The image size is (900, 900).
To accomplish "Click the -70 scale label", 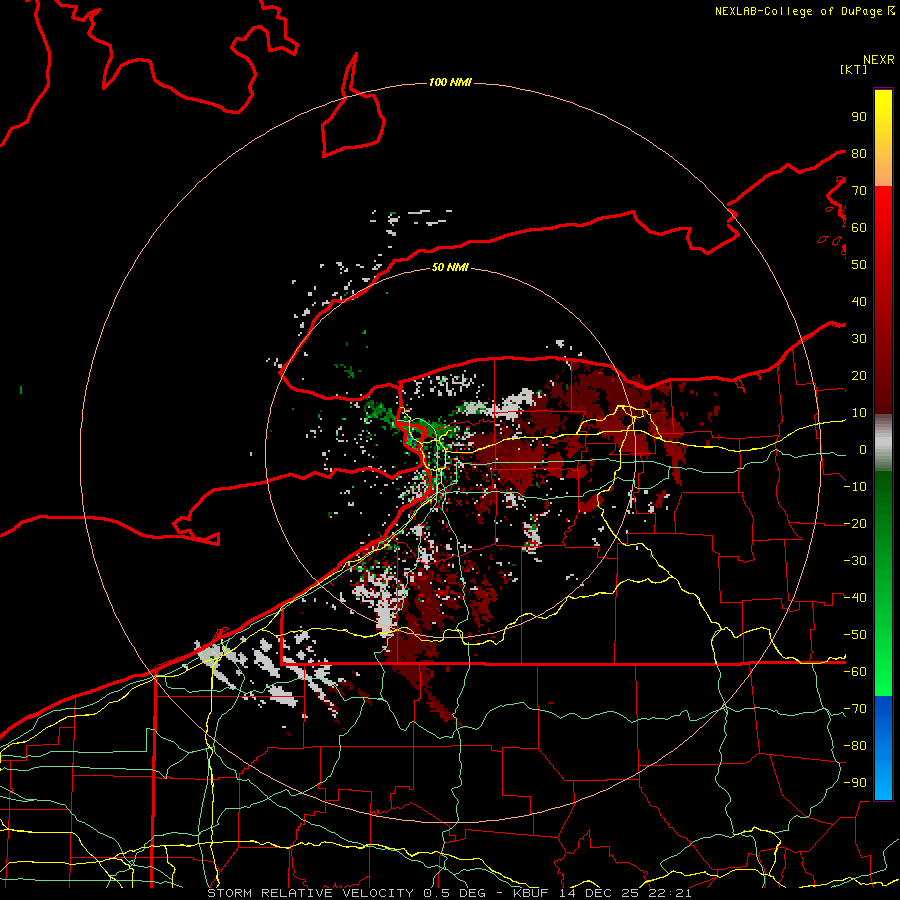I will coord(855,709).
